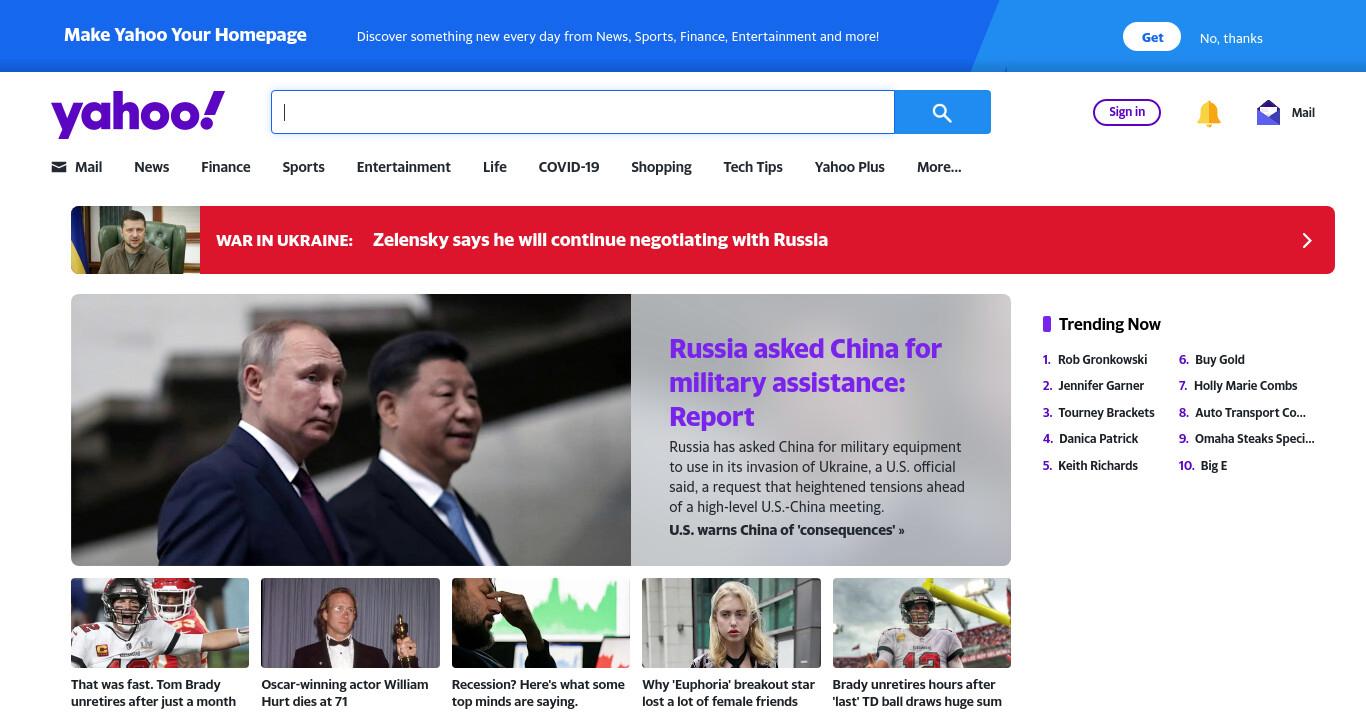Open the notifications bell icon
Image resolution: width=1366 pixels, height=728 pixels.
click(1209, 113)
